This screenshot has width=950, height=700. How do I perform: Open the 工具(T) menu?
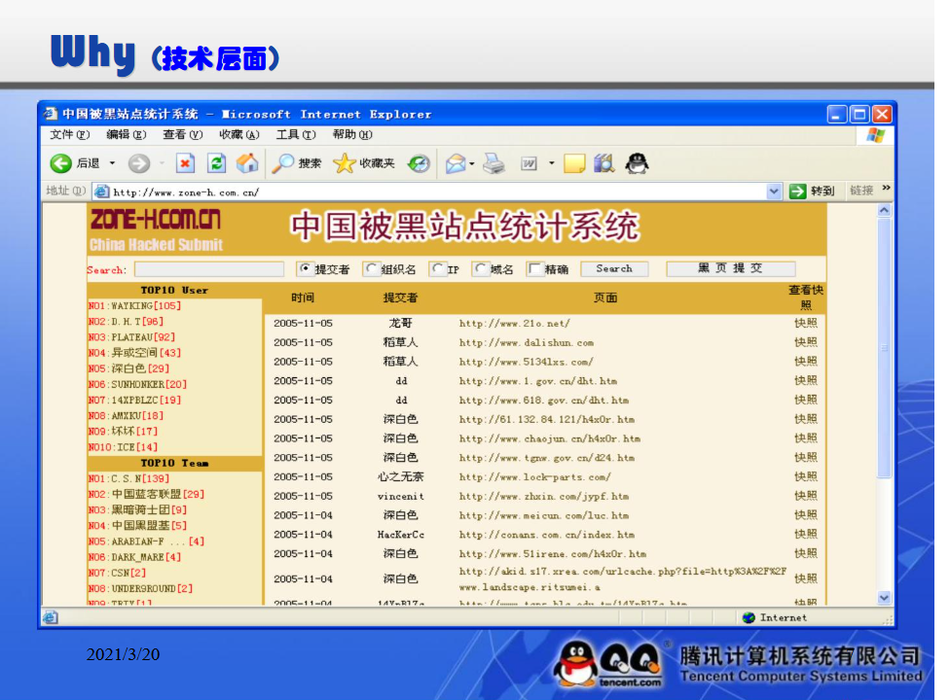click(295, 135)
